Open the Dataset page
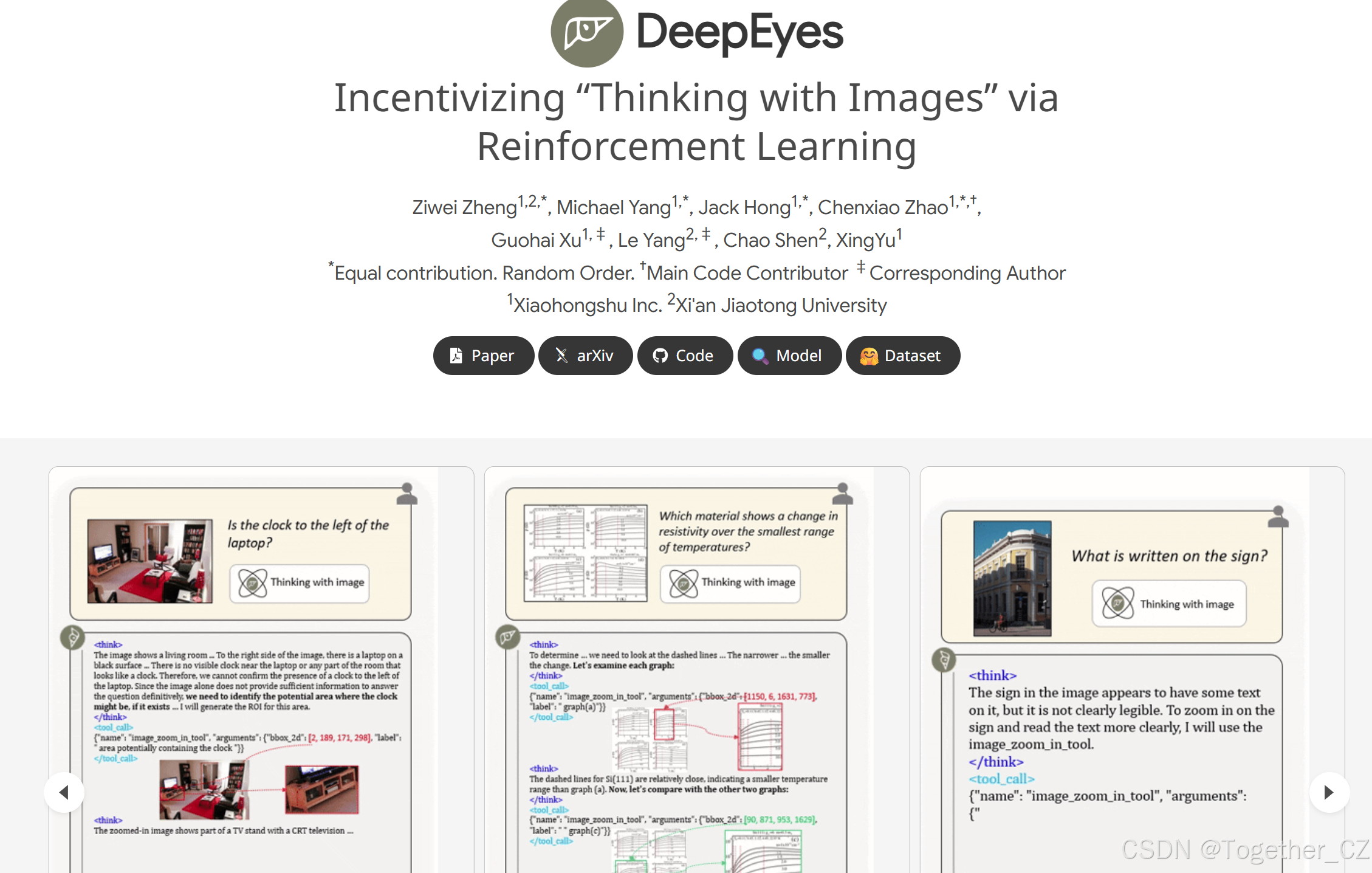This screenshot has height=873, width=1372. click(903, 356)
